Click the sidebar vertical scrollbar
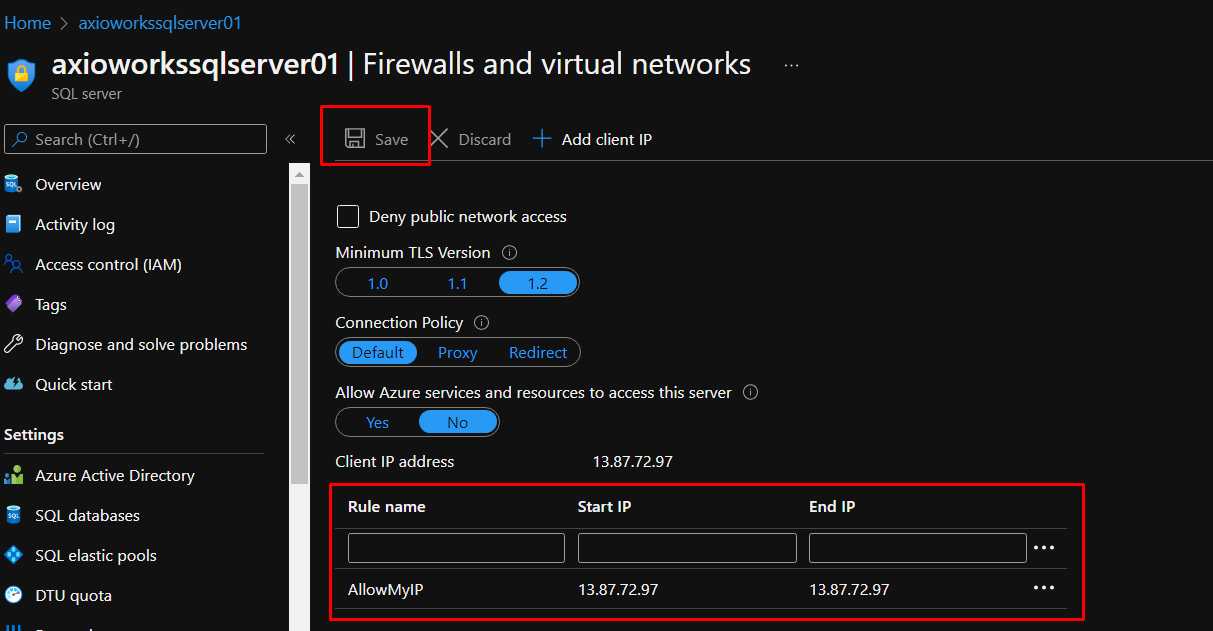The width and height of the screenshot is (1213, 631). coord(298,335)
